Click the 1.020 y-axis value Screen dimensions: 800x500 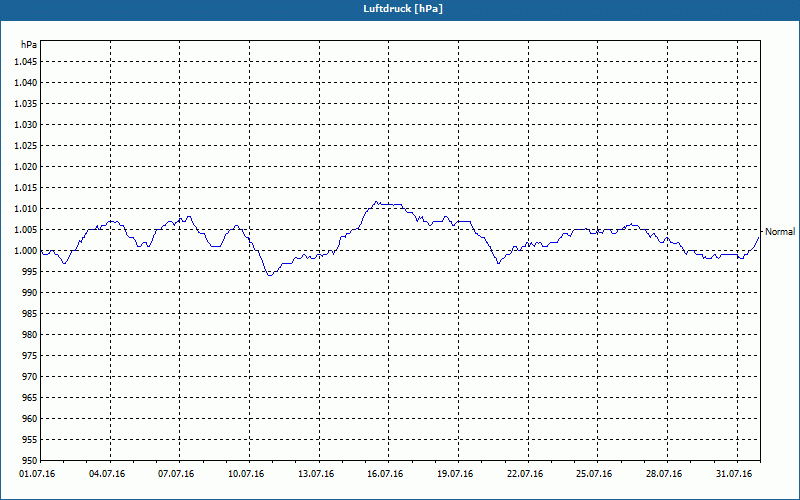click(27, 167)
